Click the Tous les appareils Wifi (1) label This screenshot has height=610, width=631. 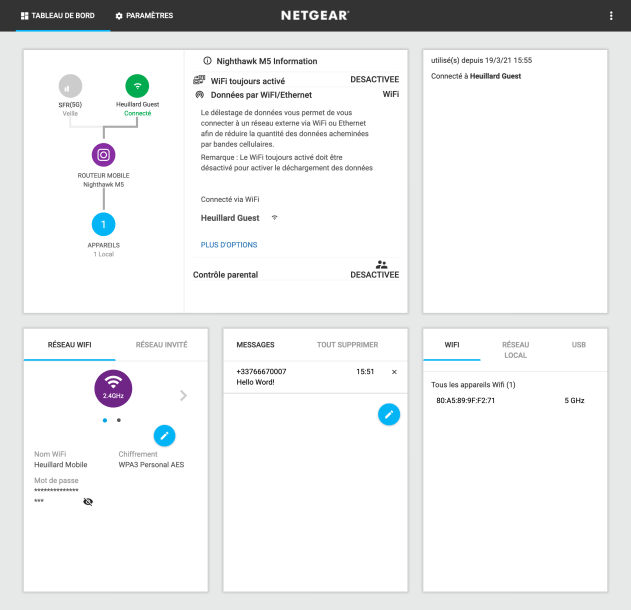pos(473,385)
